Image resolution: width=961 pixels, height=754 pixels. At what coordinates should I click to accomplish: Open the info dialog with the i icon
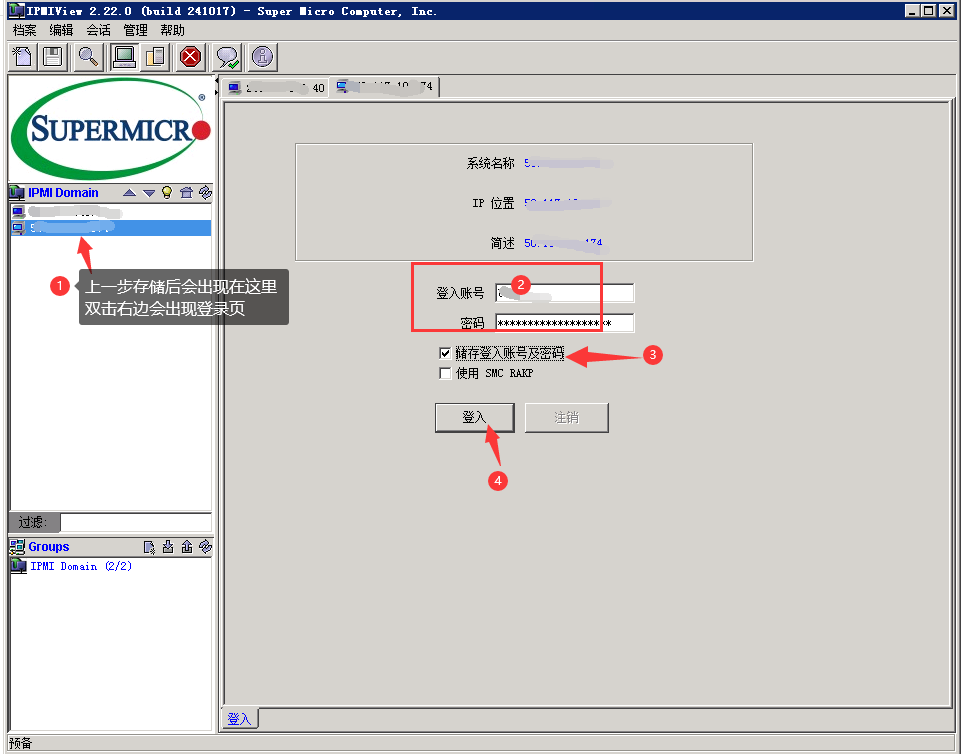click(x=260, y=56)
